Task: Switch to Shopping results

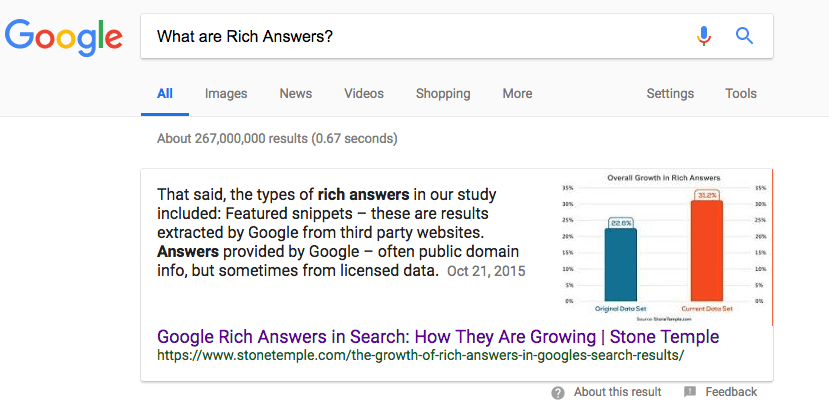Action: tap(443, 94)
